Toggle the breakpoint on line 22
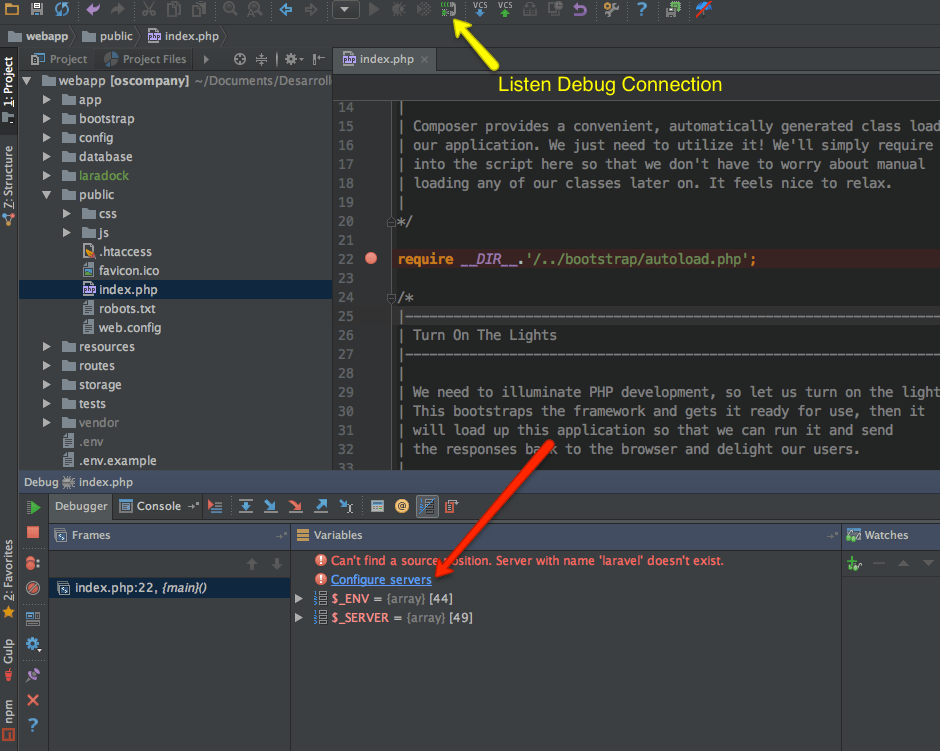The height and width of the screenshot is (751, 940). point(371,257)
